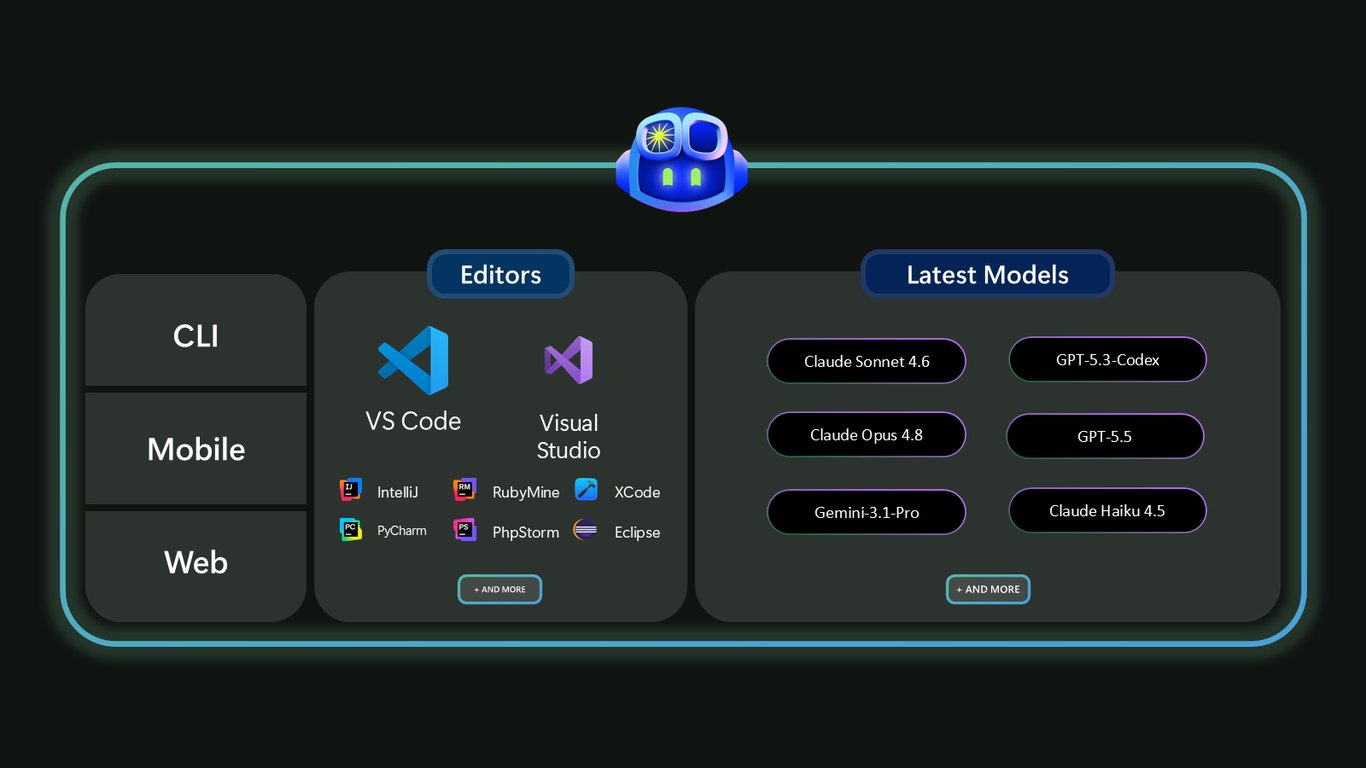The image size is (1366, 768).
Task: Pick the Claude Haiku 4.5 model pill
Action: pos(1108,510)
